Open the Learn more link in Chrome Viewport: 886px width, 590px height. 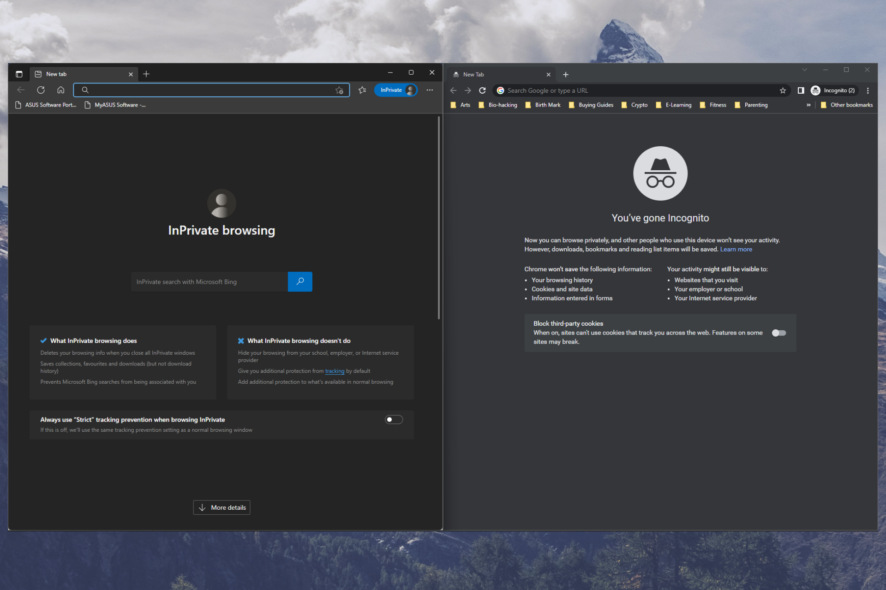click(737, 249)
